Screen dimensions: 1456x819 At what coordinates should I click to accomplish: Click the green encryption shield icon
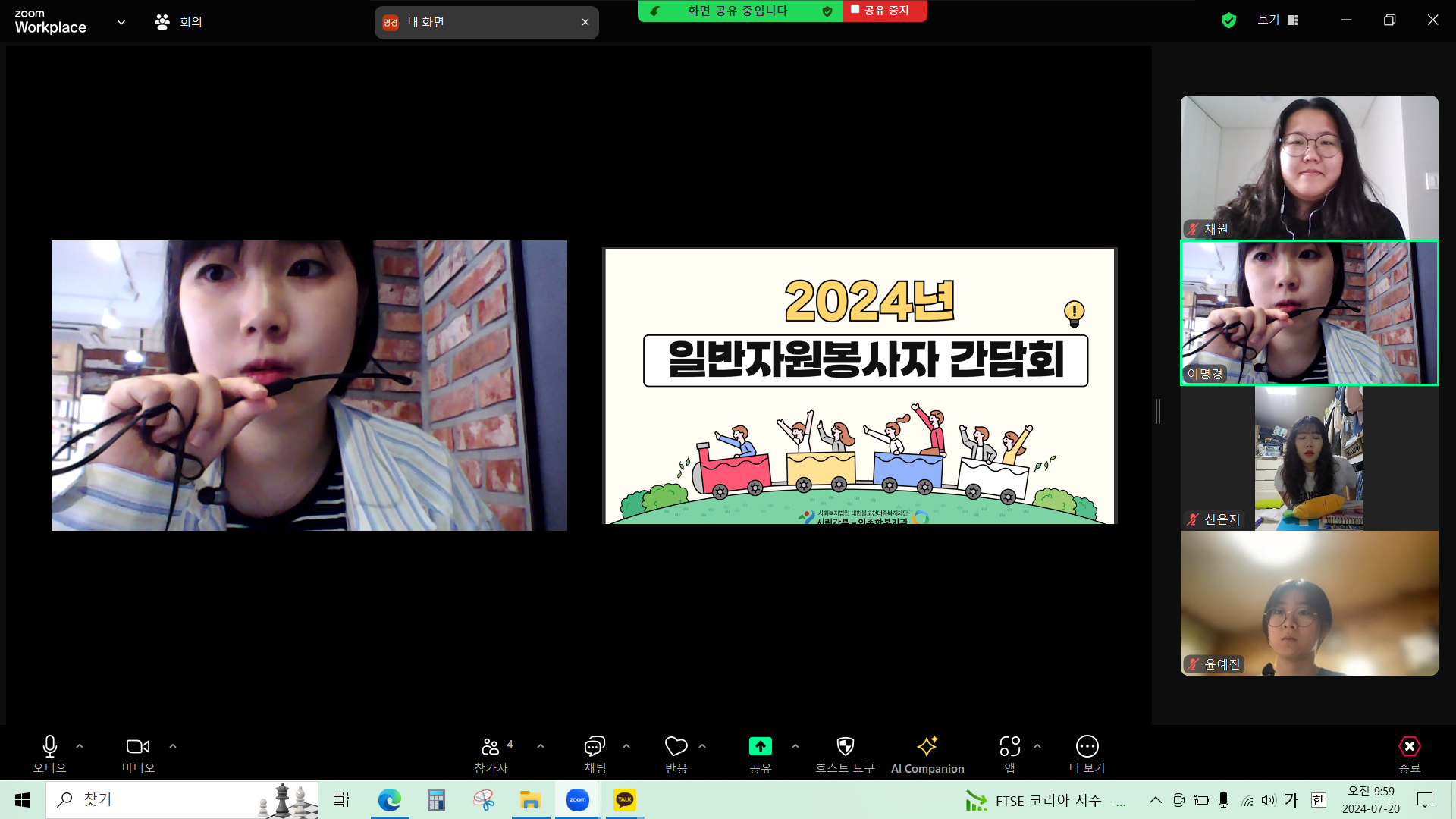point(1228,20)
